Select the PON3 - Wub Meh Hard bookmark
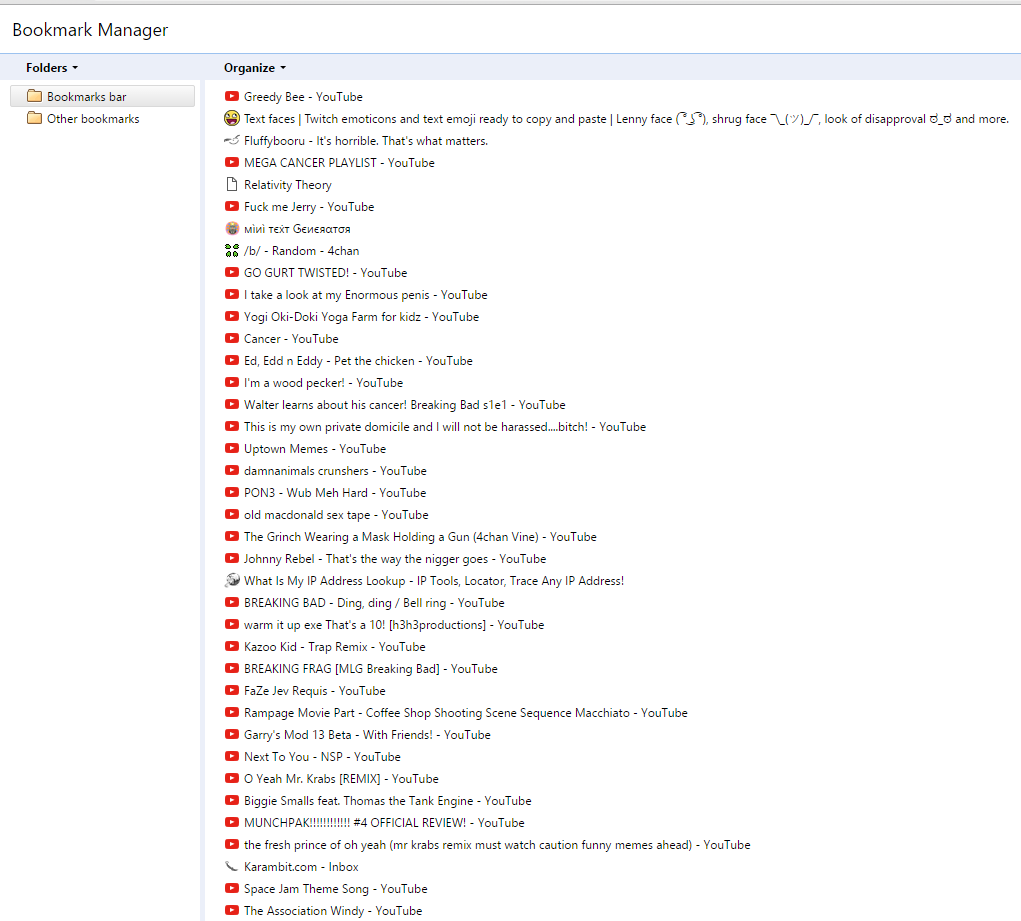 pyautogui.click(x=335, y=493)
